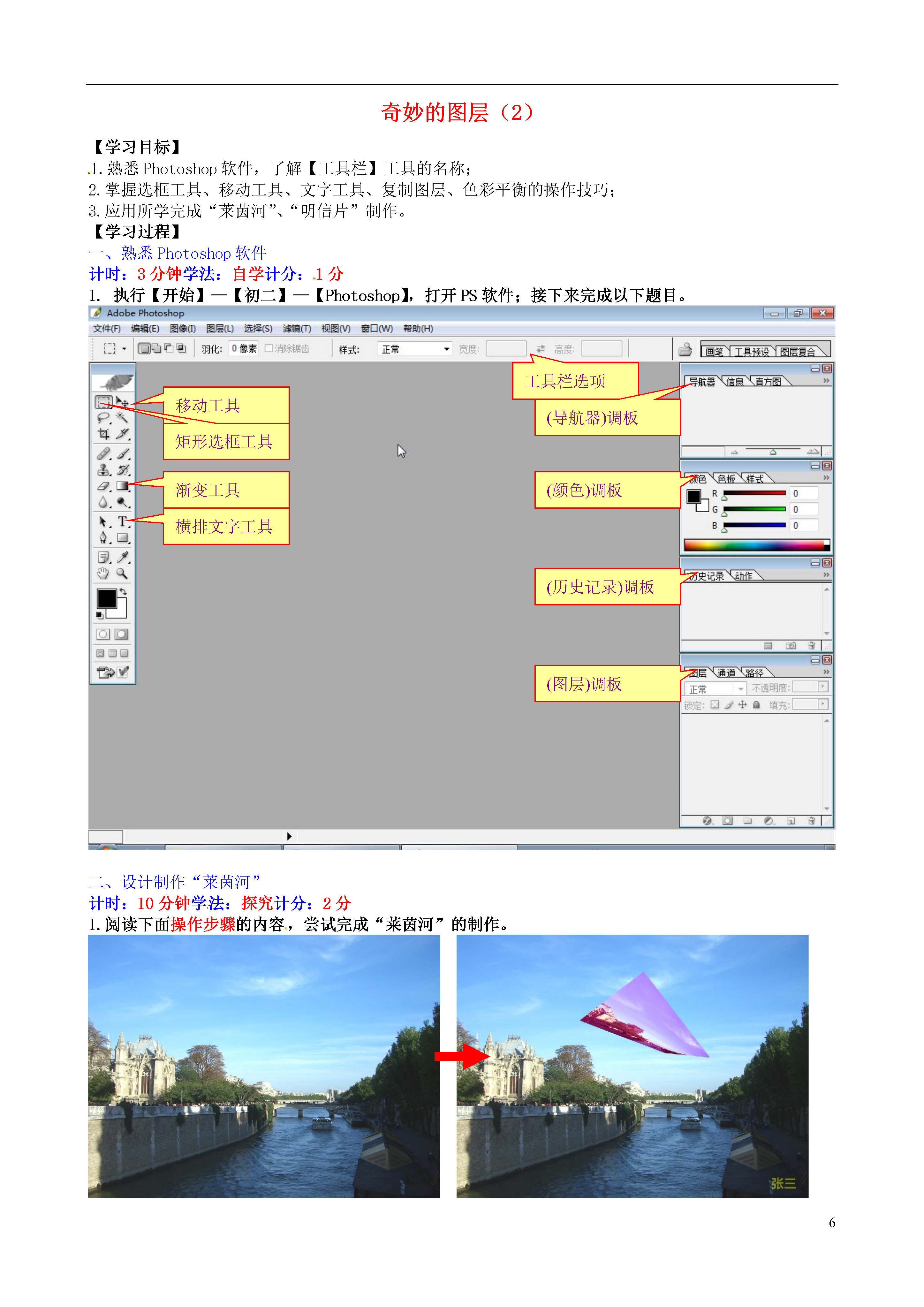924x1307 pixels.
Task: Open the 滤镜(T) menu
Action: (297, 329)
